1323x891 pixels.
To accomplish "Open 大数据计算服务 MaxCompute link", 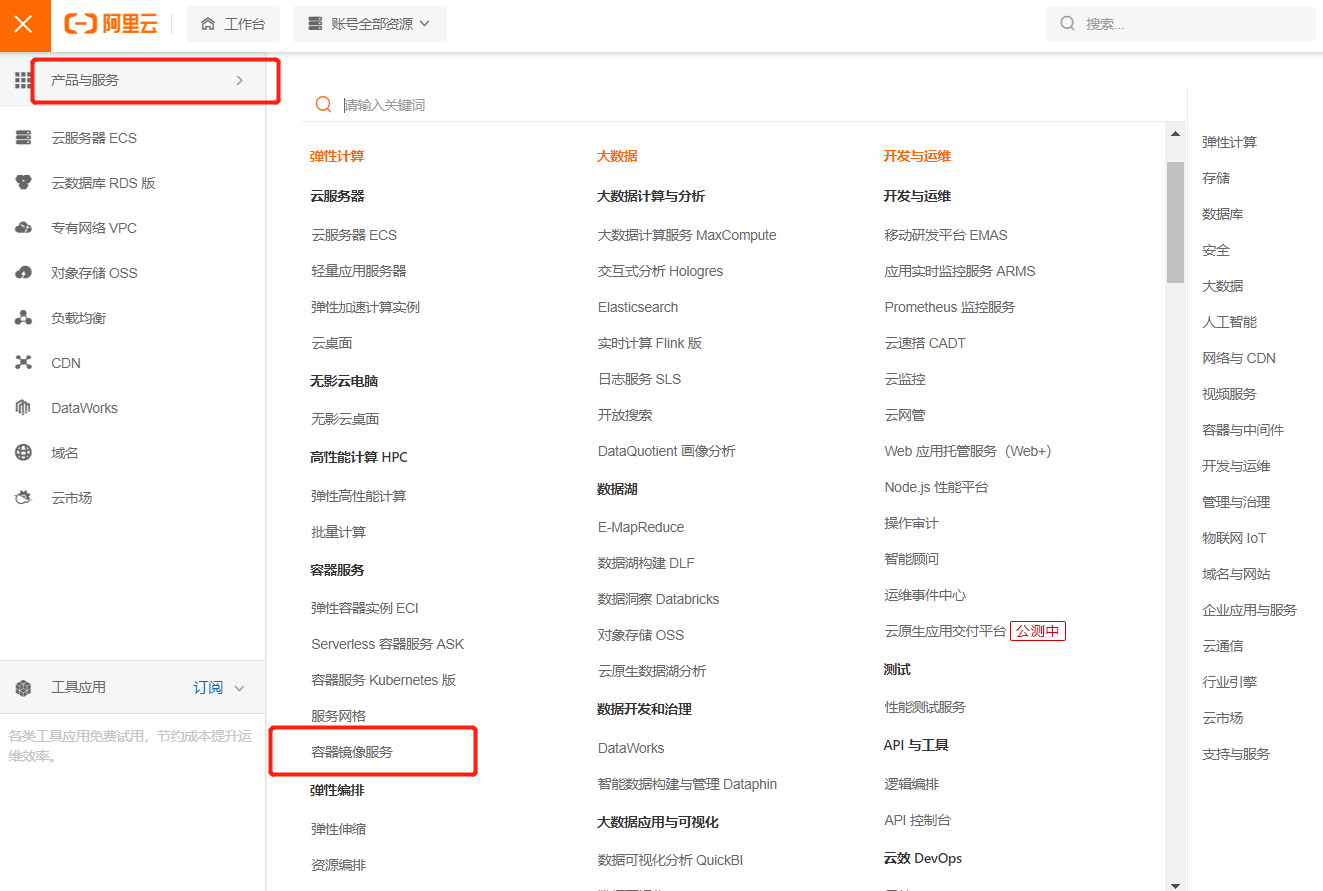I will pos(687,235).
